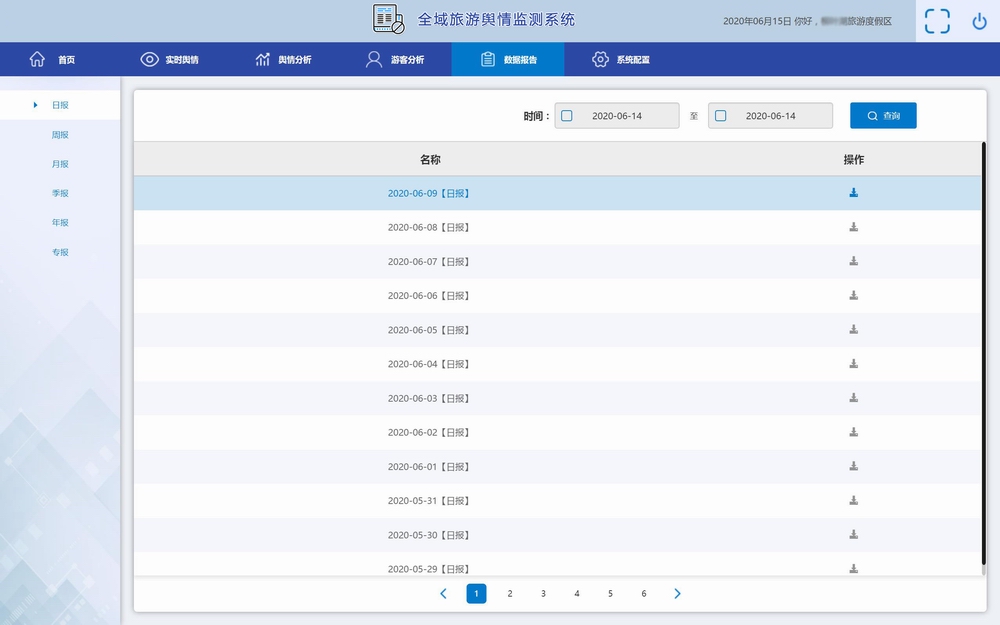Download the 2020-06-08 daily report

[853, 227]
